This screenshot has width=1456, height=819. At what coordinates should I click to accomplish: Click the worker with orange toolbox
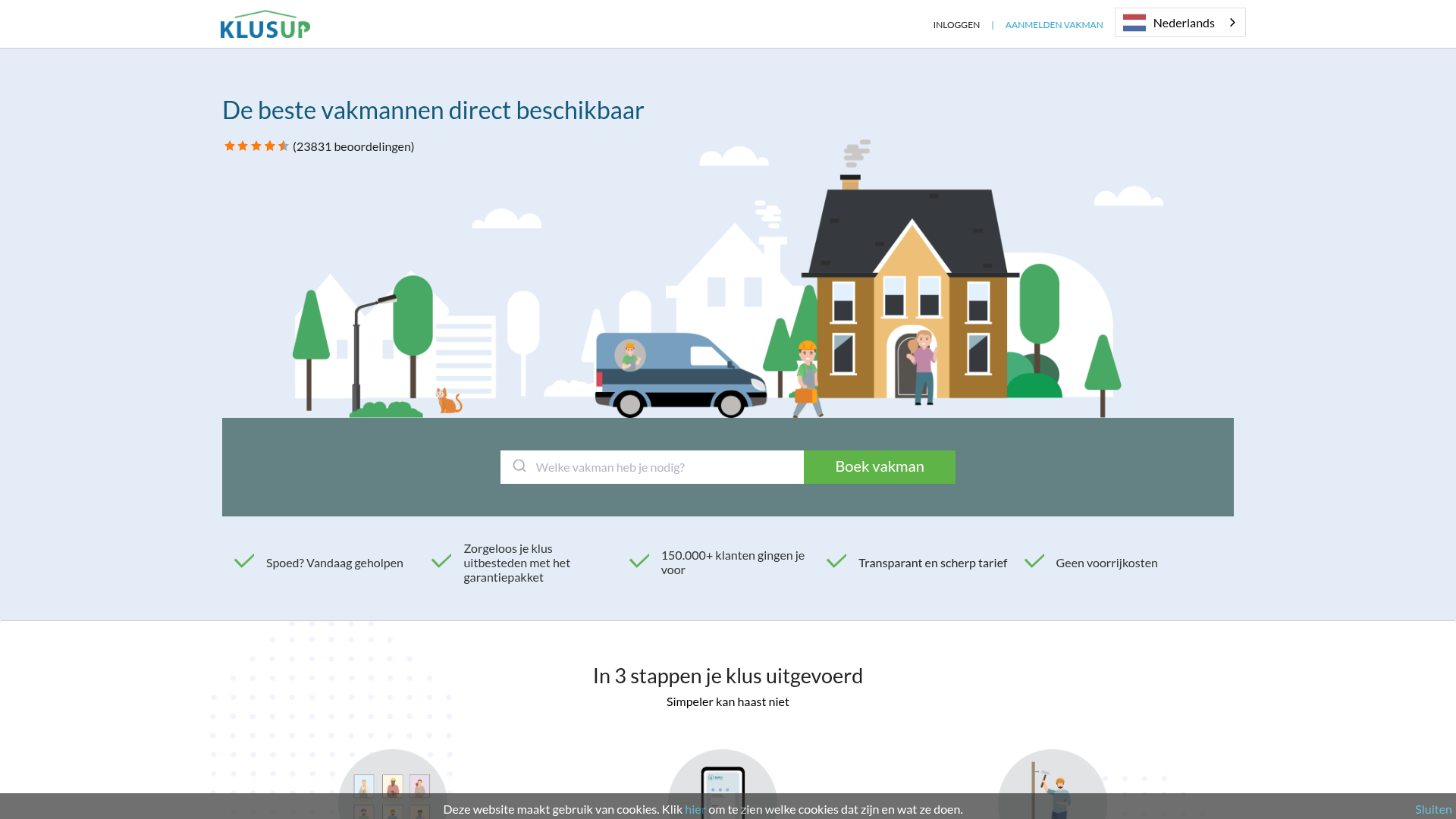tap(808, 379)
